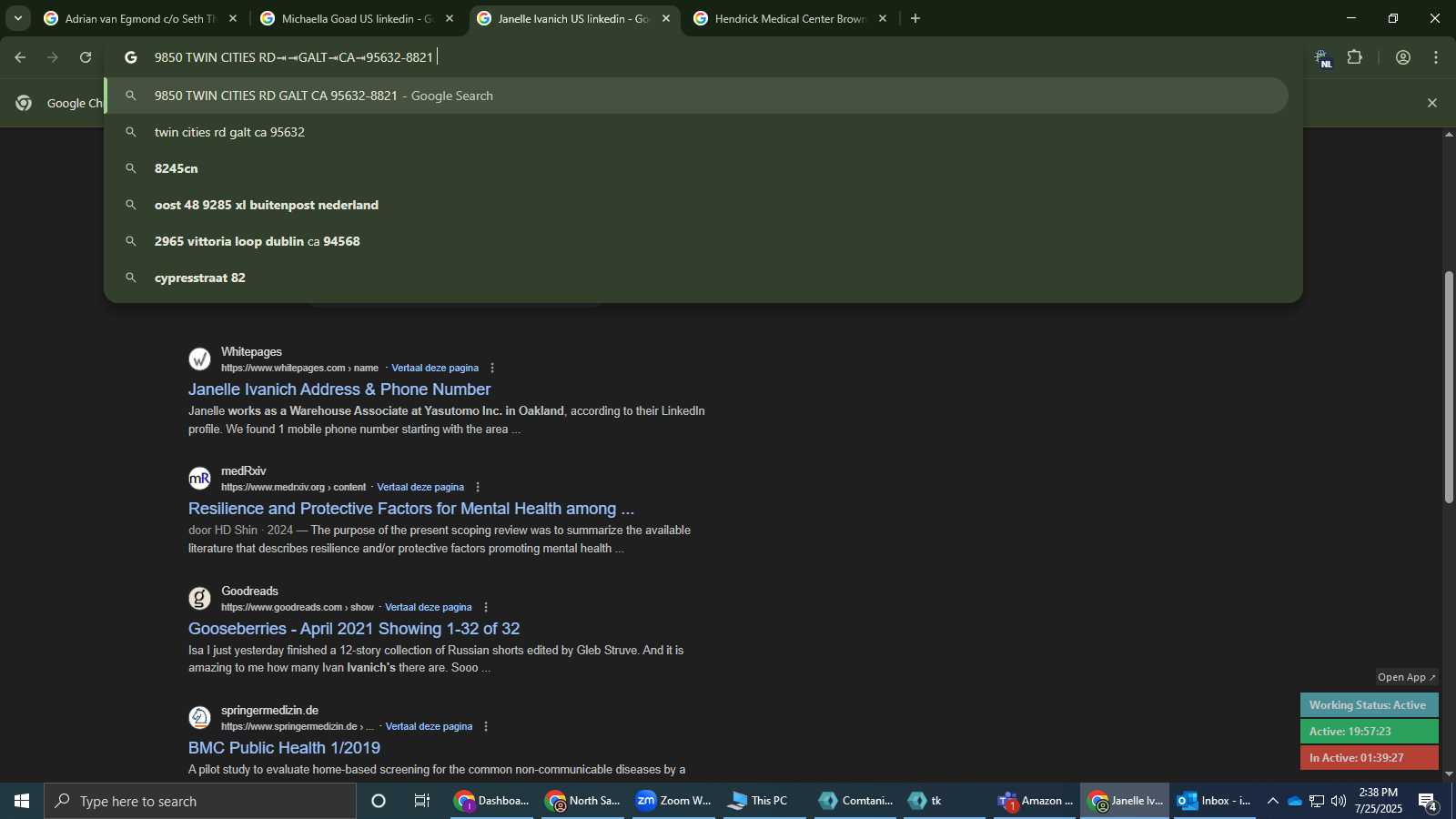Open the taskbar clock showing 2:38 PM
The height and width of the screenshot is (819, 1456).
[1378, 801]
